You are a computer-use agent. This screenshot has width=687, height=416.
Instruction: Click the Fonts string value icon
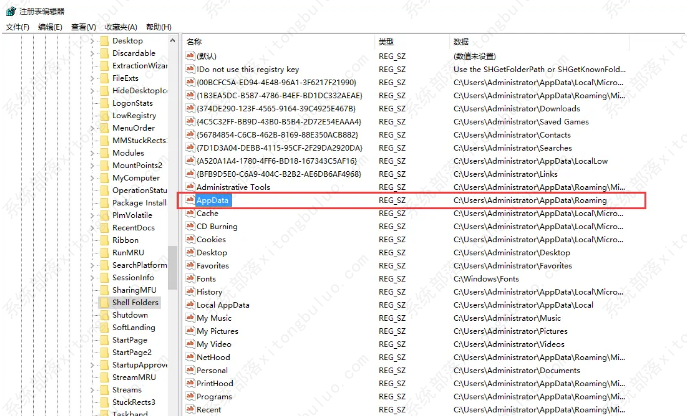coord(189,279)
